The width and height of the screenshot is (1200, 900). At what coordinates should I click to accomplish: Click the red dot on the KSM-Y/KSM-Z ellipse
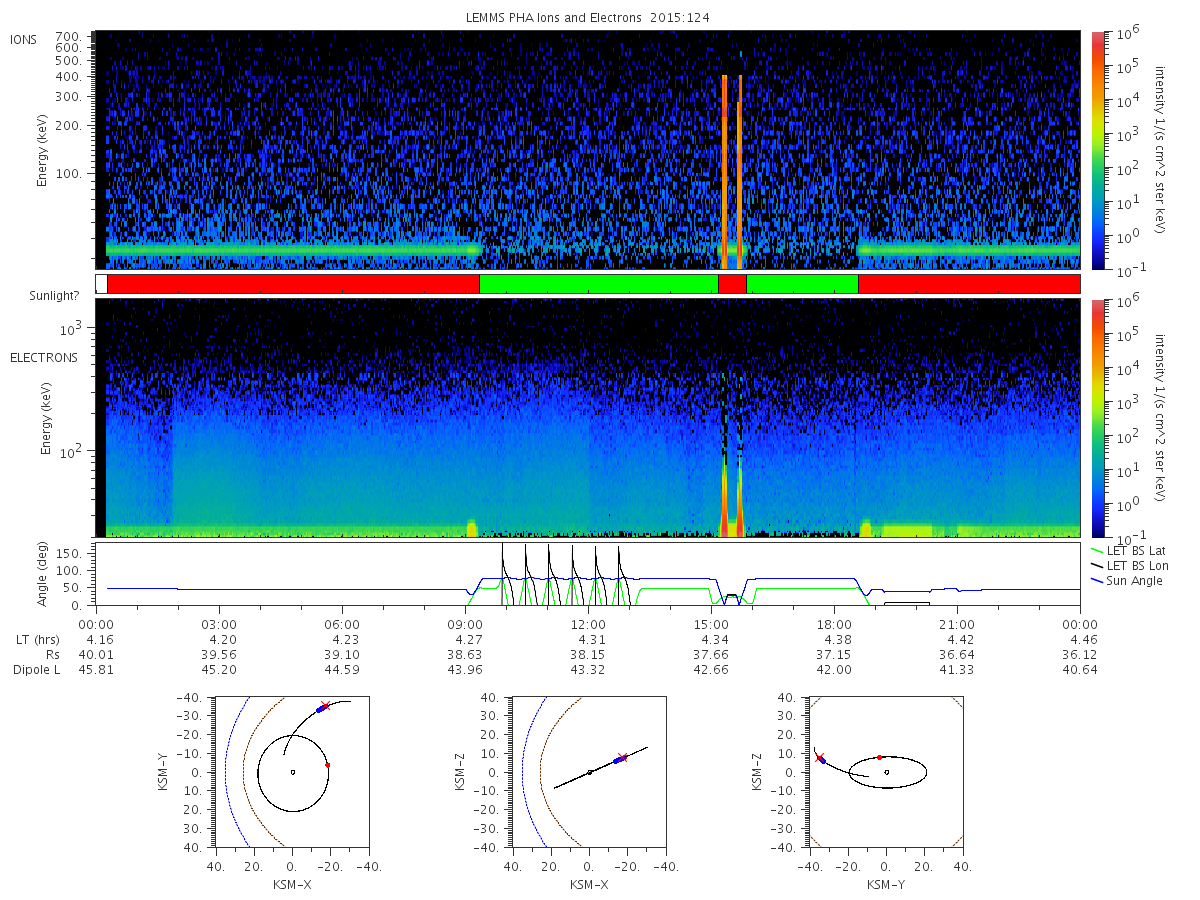pos(879,757)
